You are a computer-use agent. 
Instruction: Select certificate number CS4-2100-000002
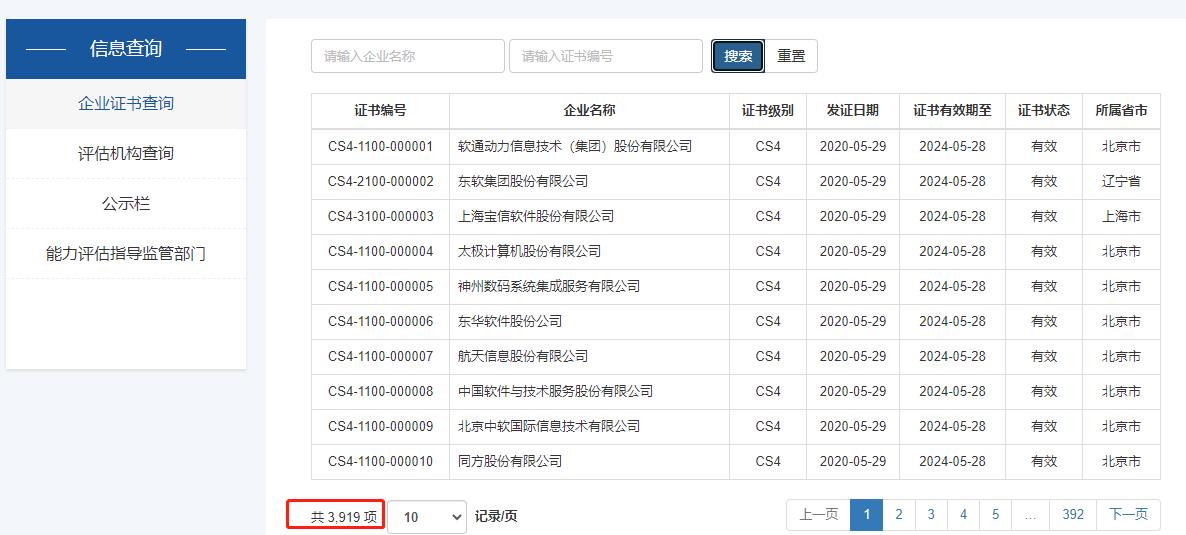pos(380,182)
